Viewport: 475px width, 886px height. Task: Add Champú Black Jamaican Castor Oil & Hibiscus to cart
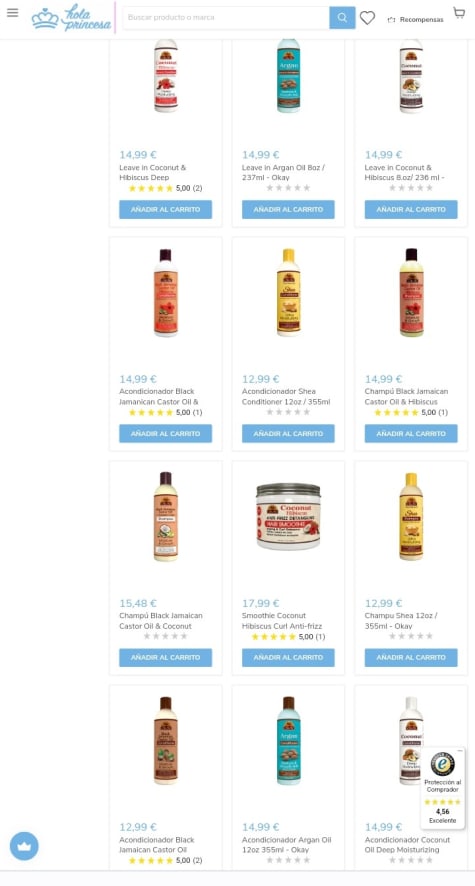[411, 433]
